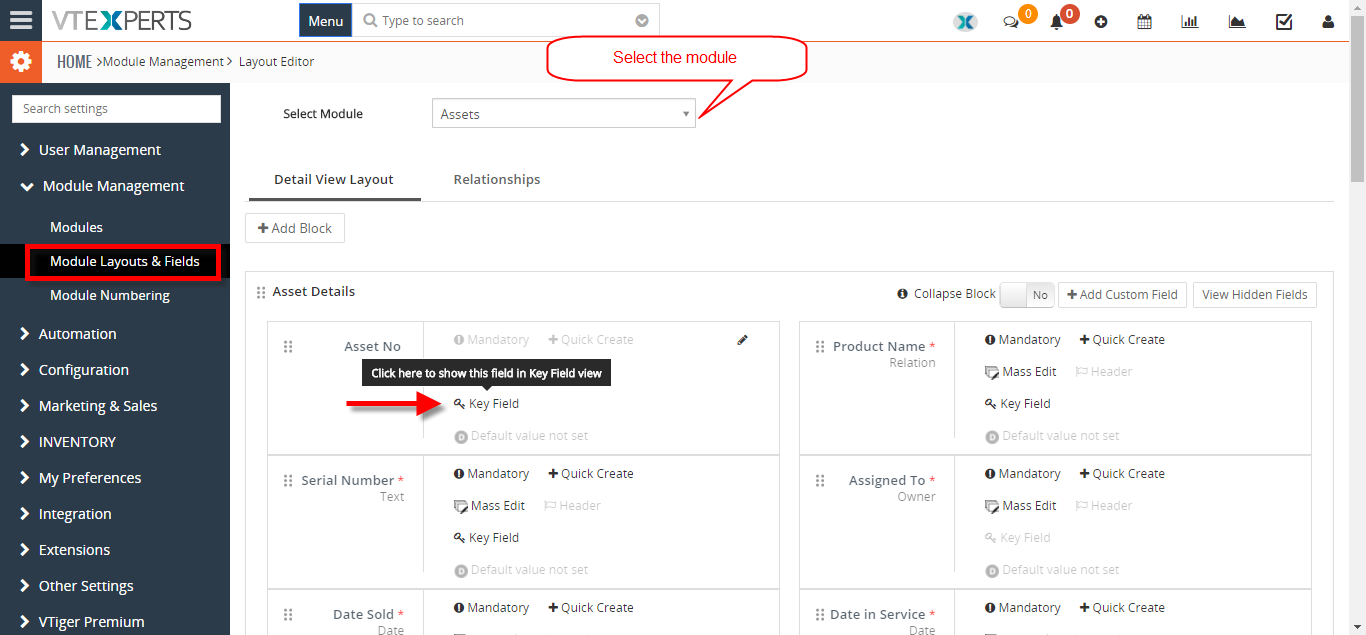
Task: Open the tasks checkbox icon in header
Action: click(x=1284, y=21)
